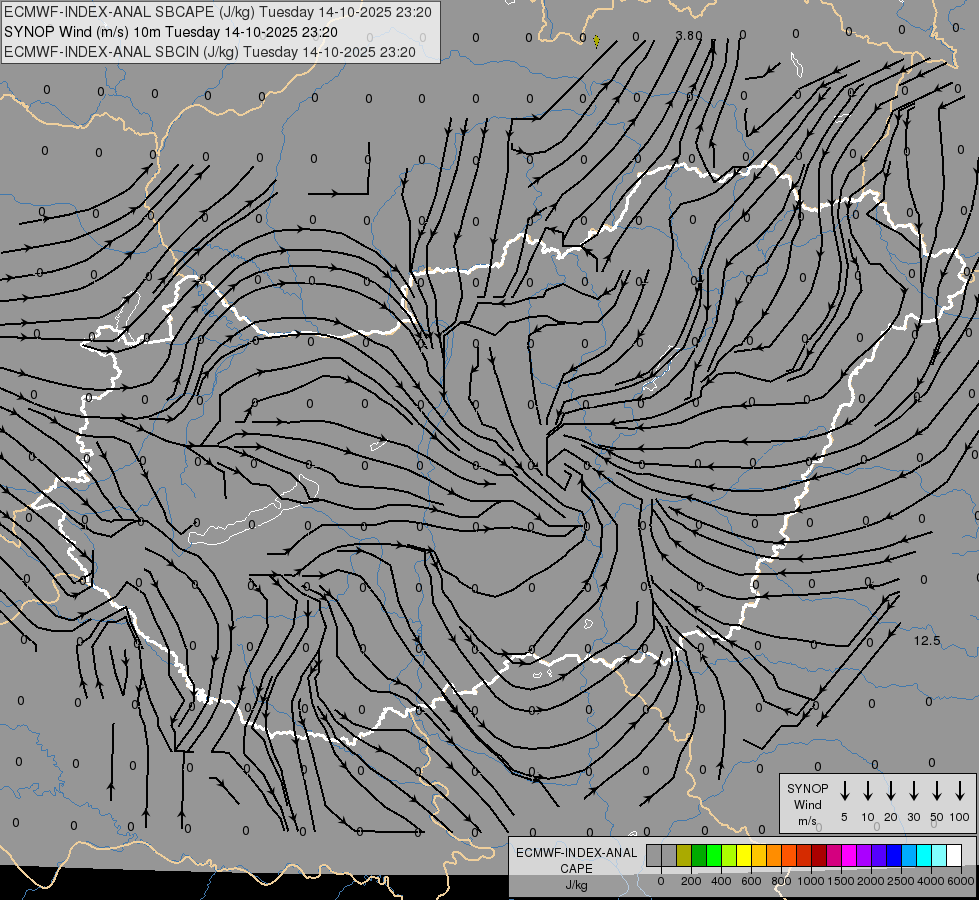Pick the pinkish-magenta swatch left of the 1500 tick
This screenshot has height=900, width=979.
click(834, 855)
